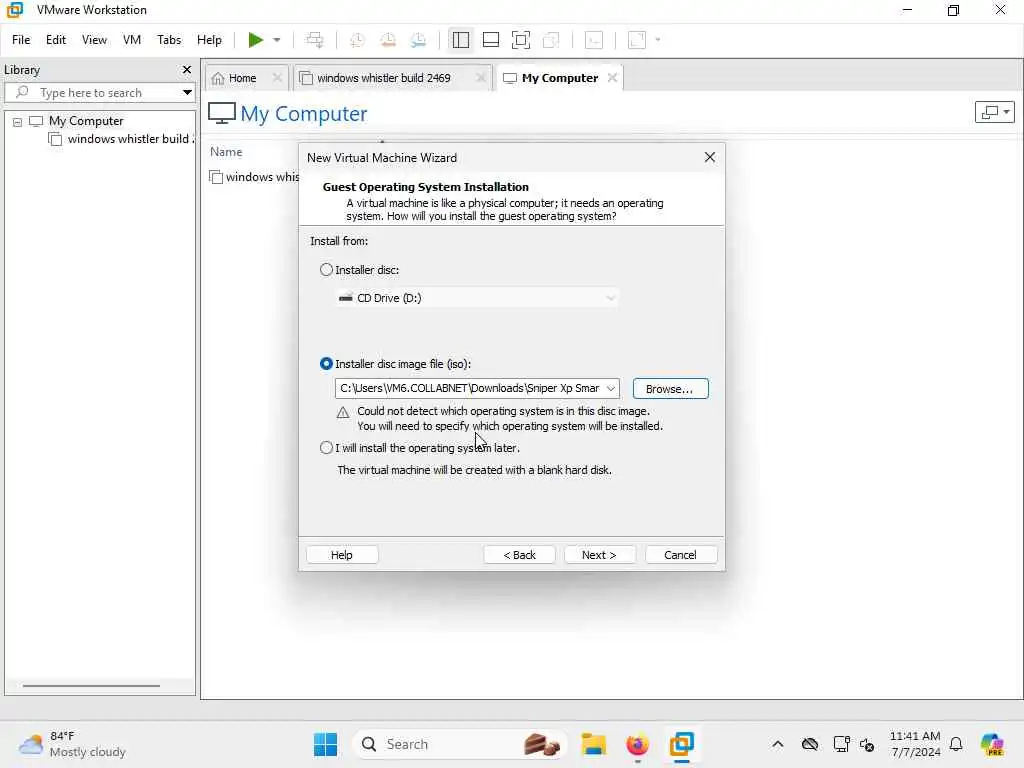This screenshot has width=1024, height=768.
Task: Open the CD Drive (D:) dropdown
Action: pos(477,298)
